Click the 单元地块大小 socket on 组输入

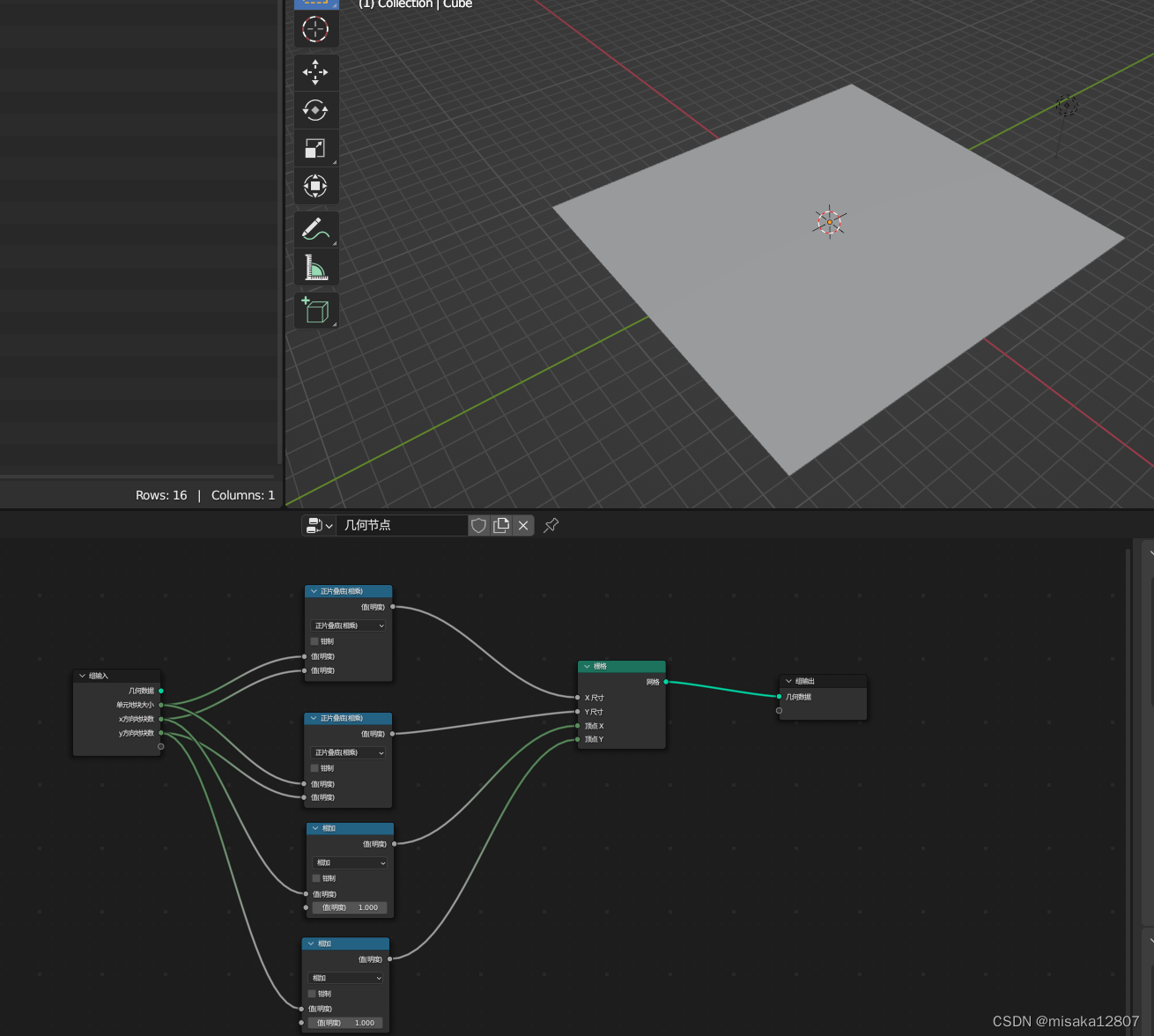pos(161,705)
